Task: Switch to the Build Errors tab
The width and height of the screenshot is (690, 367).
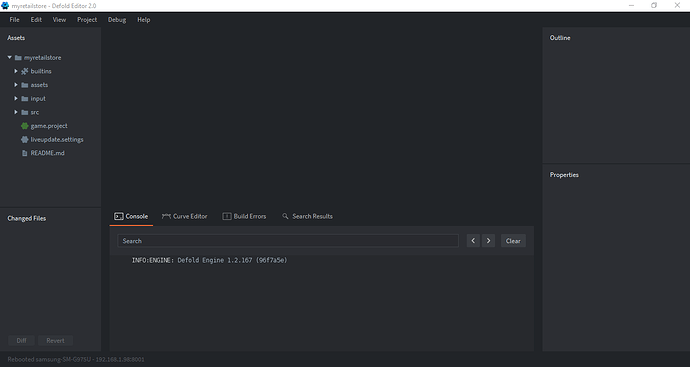Action: coord(244,217)
